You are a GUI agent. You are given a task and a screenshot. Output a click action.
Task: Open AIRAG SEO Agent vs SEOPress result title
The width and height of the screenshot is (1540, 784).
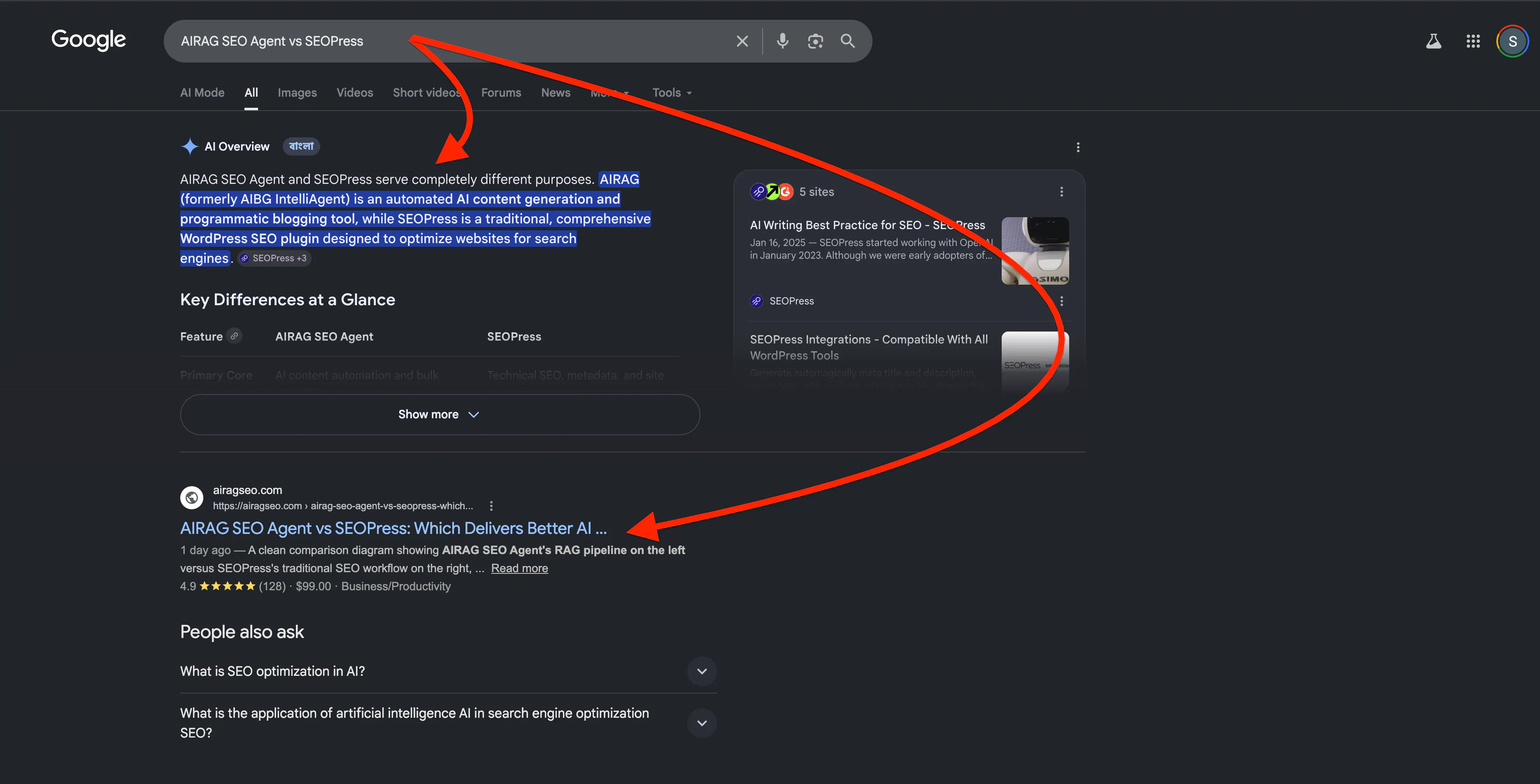click(x=393, y=528)
